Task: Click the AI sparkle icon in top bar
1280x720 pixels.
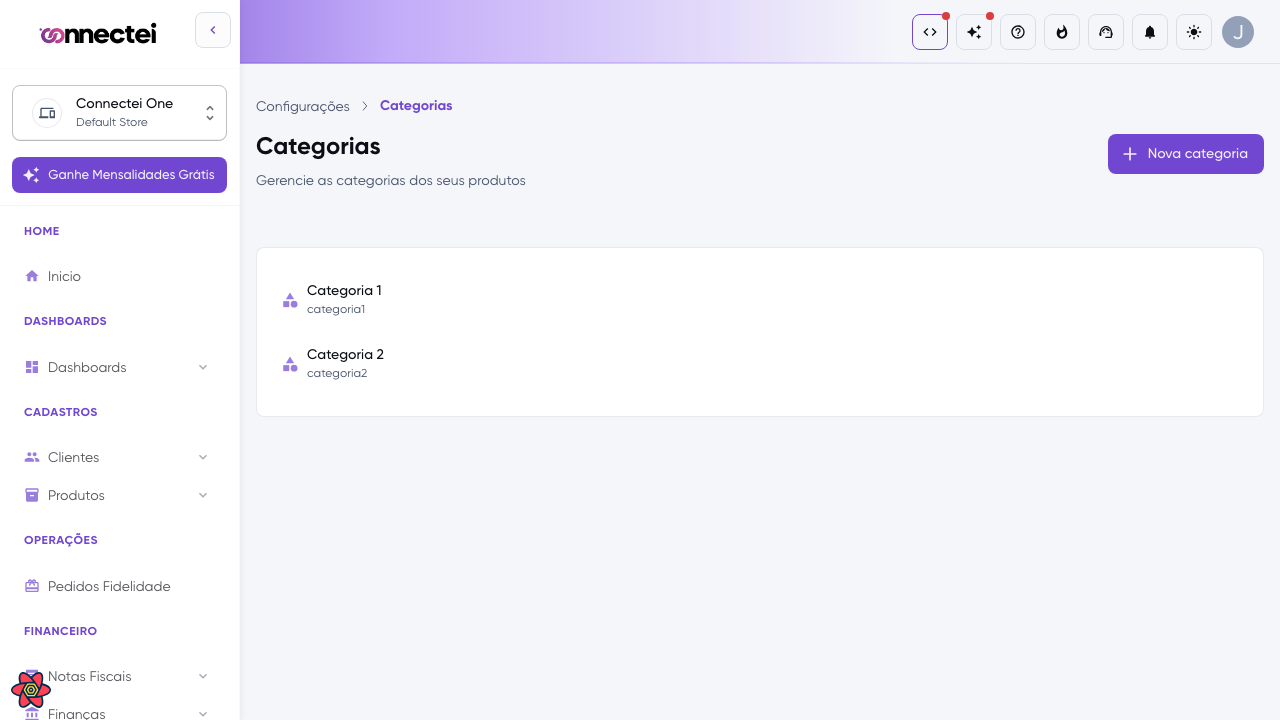Action: pos(974,32)
